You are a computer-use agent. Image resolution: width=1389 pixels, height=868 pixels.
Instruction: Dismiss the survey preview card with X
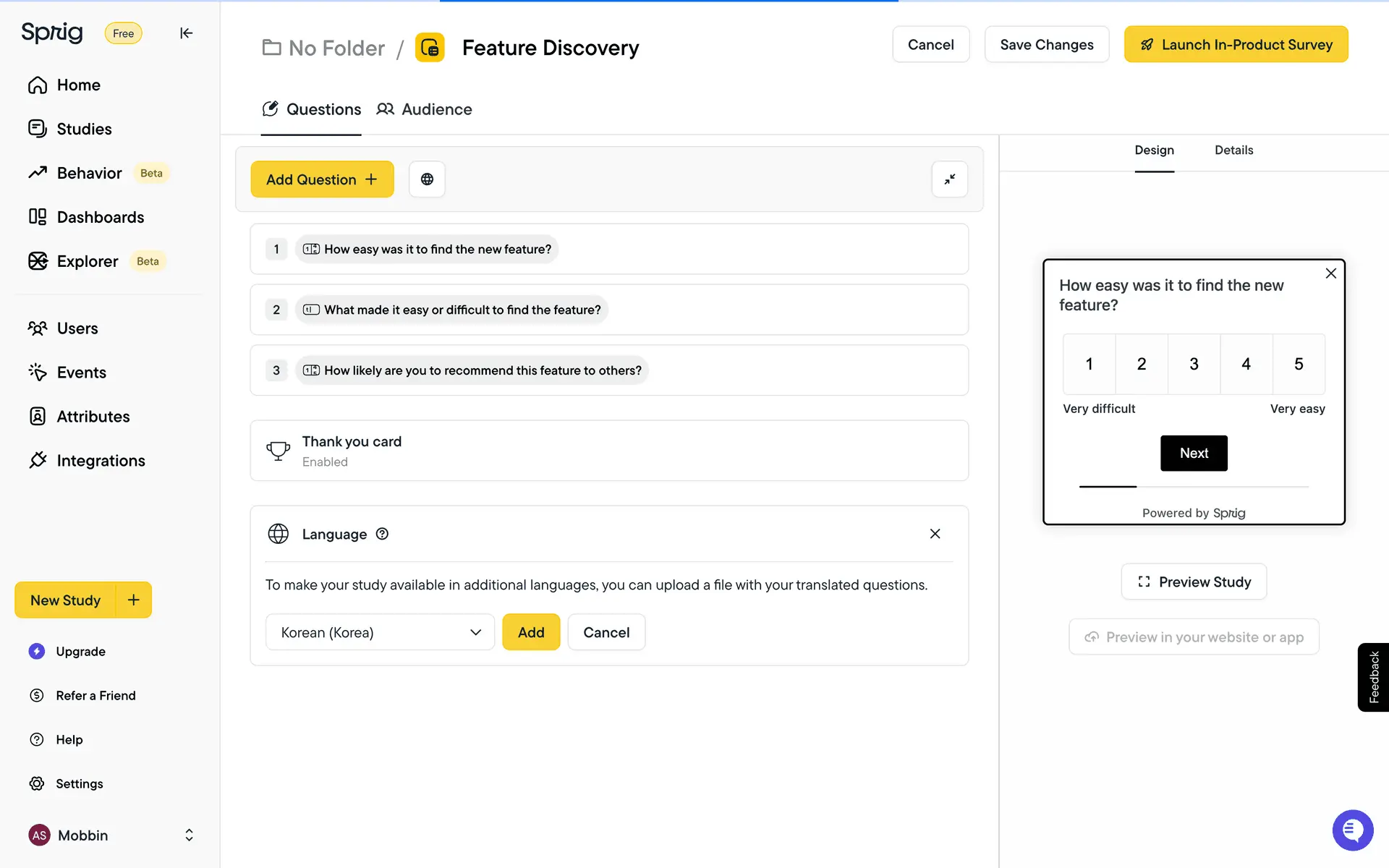tap(1330, 273)
